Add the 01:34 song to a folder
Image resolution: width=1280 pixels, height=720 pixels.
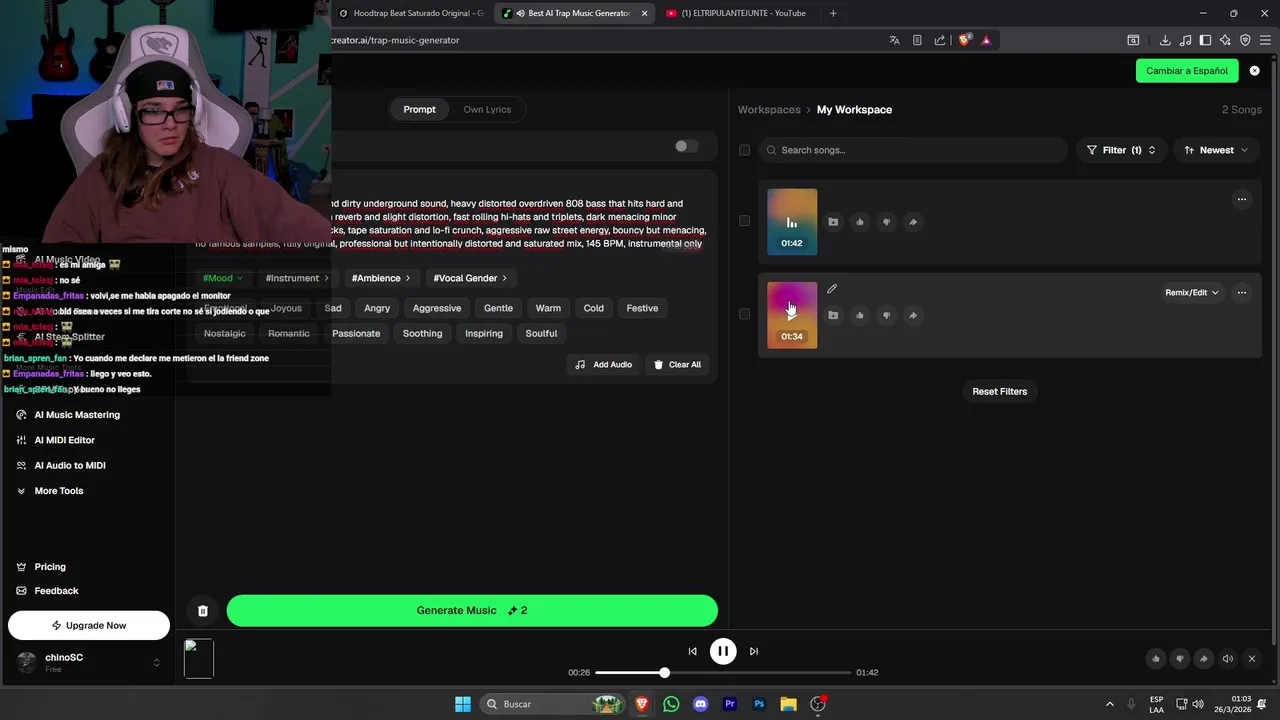tap(833, 315)
